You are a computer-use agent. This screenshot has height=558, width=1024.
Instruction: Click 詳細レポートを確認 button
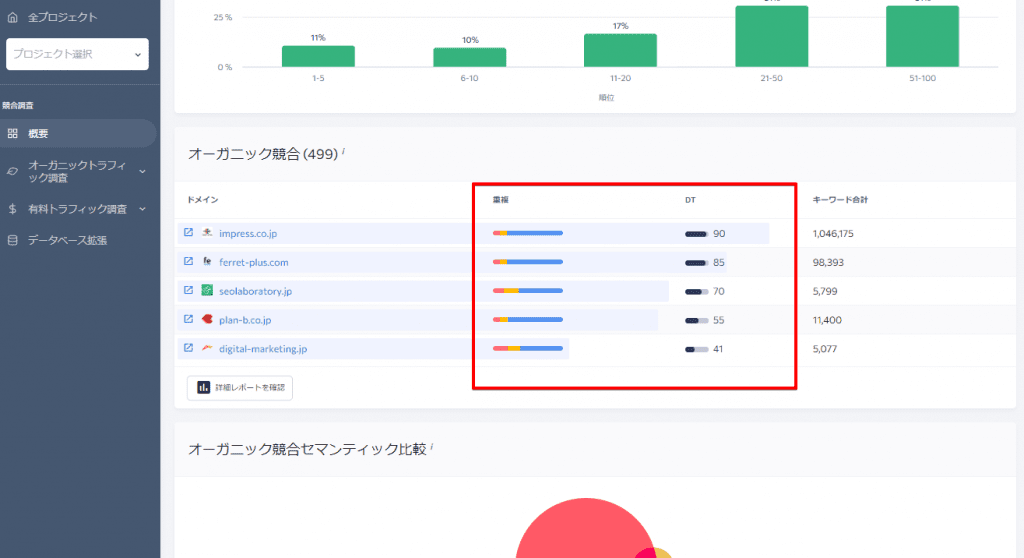tap(240, 387)
